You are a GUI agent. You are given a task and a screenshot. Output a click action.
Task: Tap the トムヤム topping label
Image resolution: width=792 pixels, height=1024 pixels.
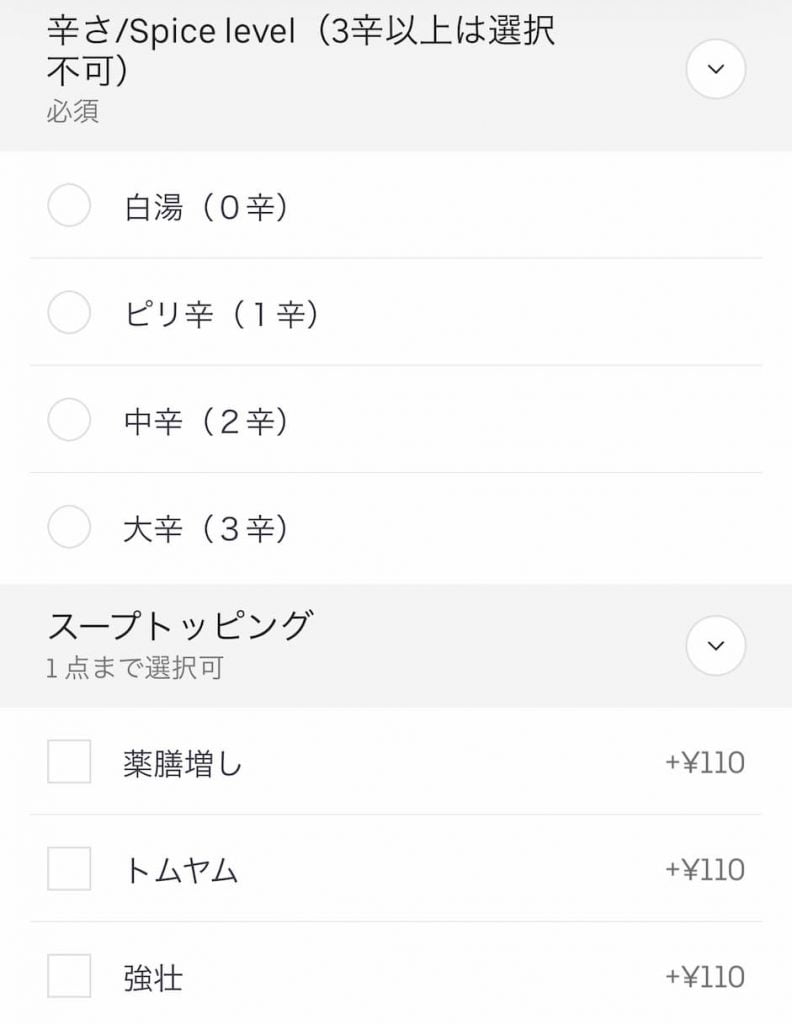(x=181, y=871)
